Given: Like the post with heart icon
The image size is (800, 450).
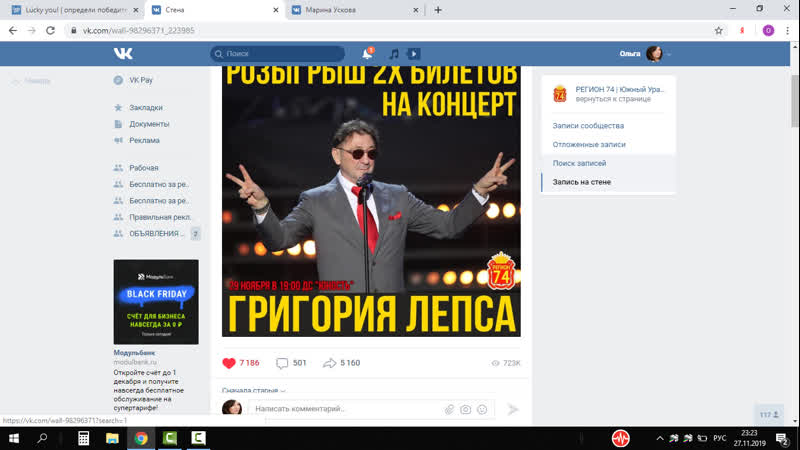Looking at the screenshot, I should click(229, 363).
